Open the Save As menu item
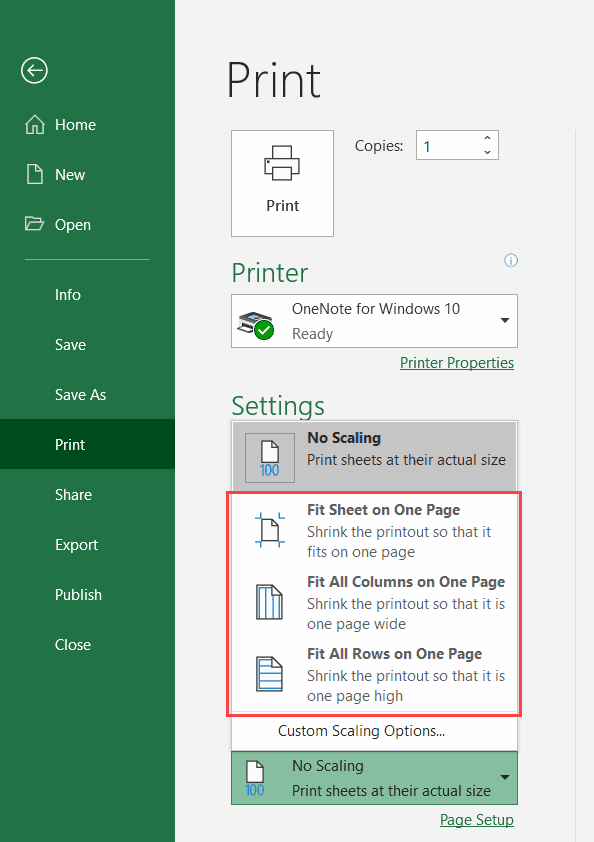The height and width of the screenshot is (842, 594). (x=81, y=395)
